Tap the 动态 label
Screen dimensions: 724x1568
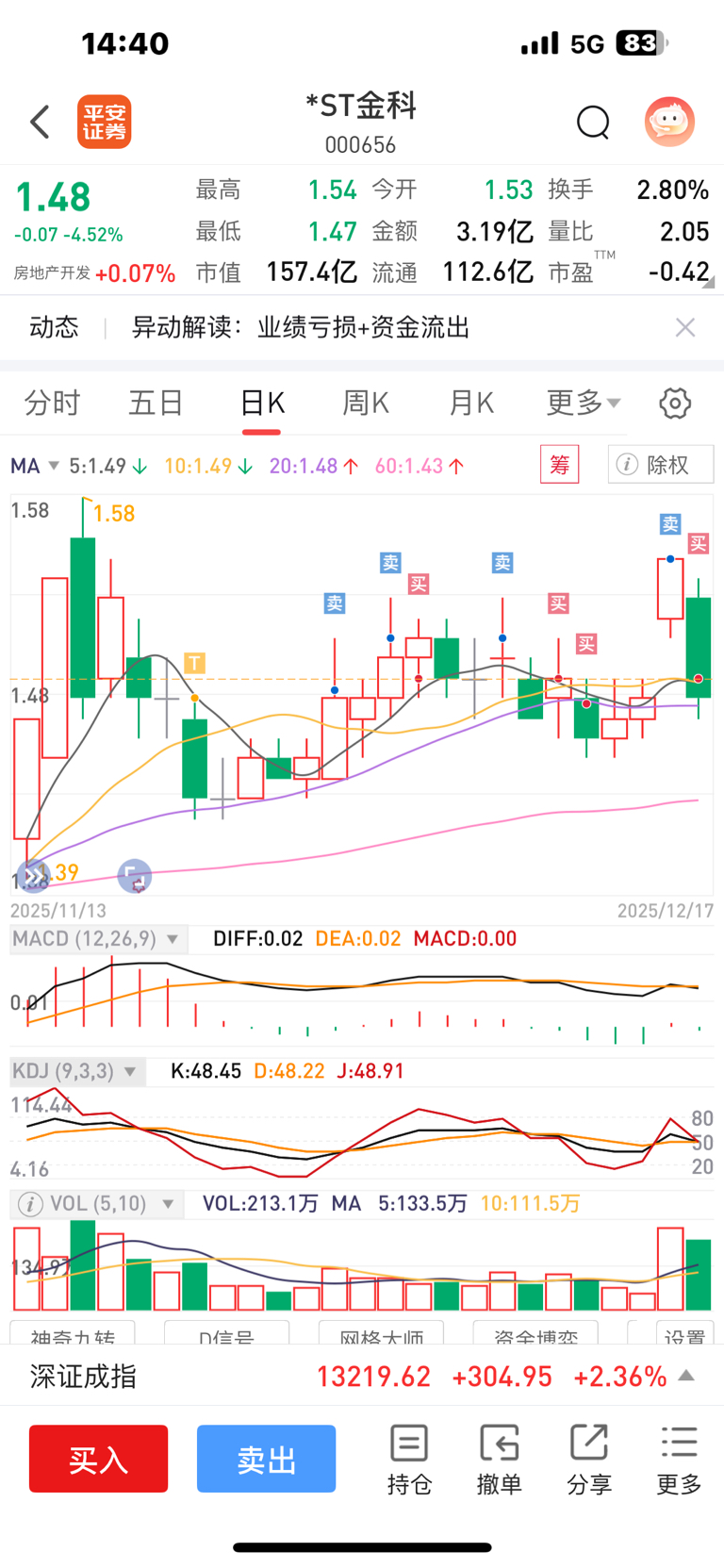pyautogui.click(x=54, y=327)
